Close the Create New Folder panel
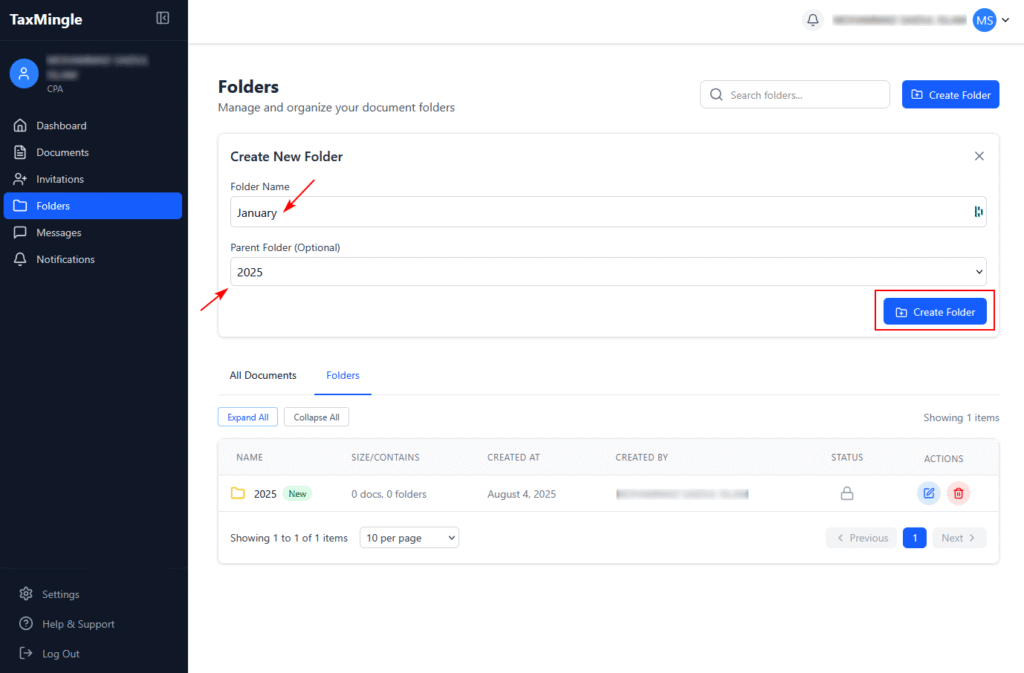The height and width of the screenshot is (673, 1024). click(x=979, y=156)
